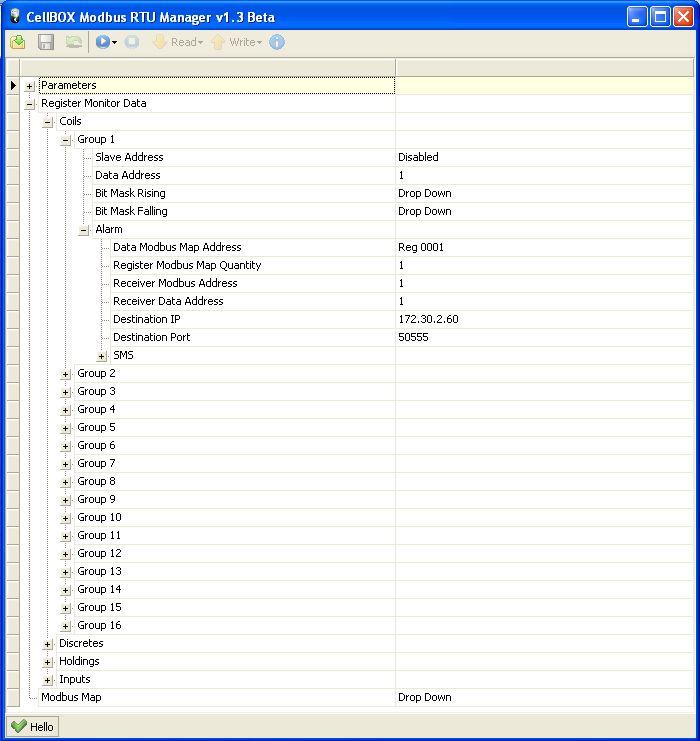Expand Group 7
Viewport: 700px width, 741px height.
[66, 464]
